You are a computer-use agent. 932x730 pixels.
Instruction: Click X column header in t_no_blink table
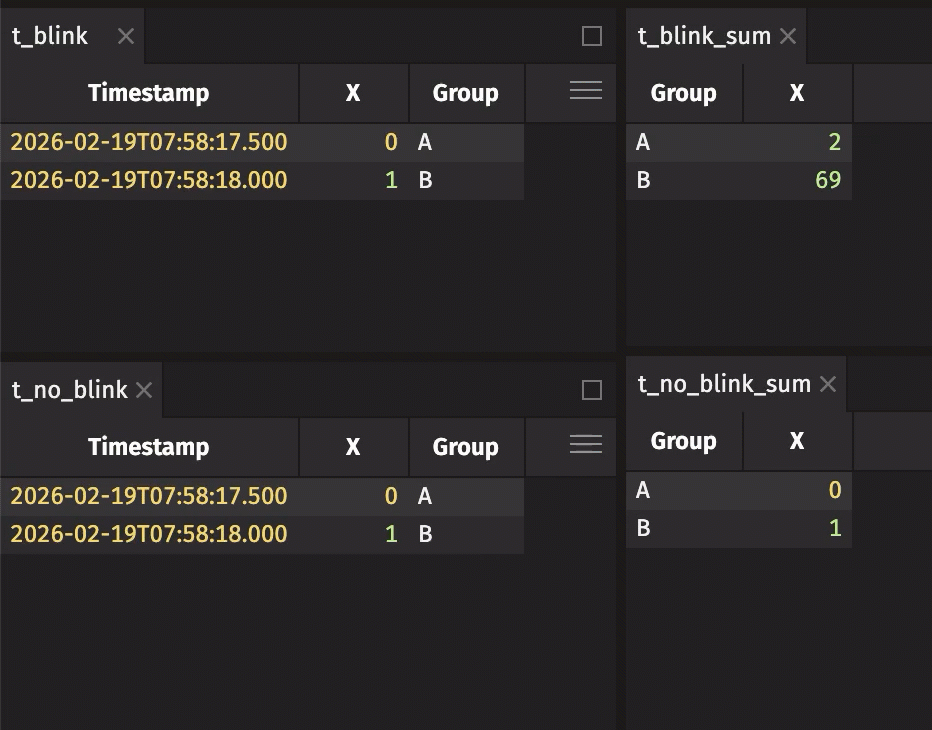[353, 447]
